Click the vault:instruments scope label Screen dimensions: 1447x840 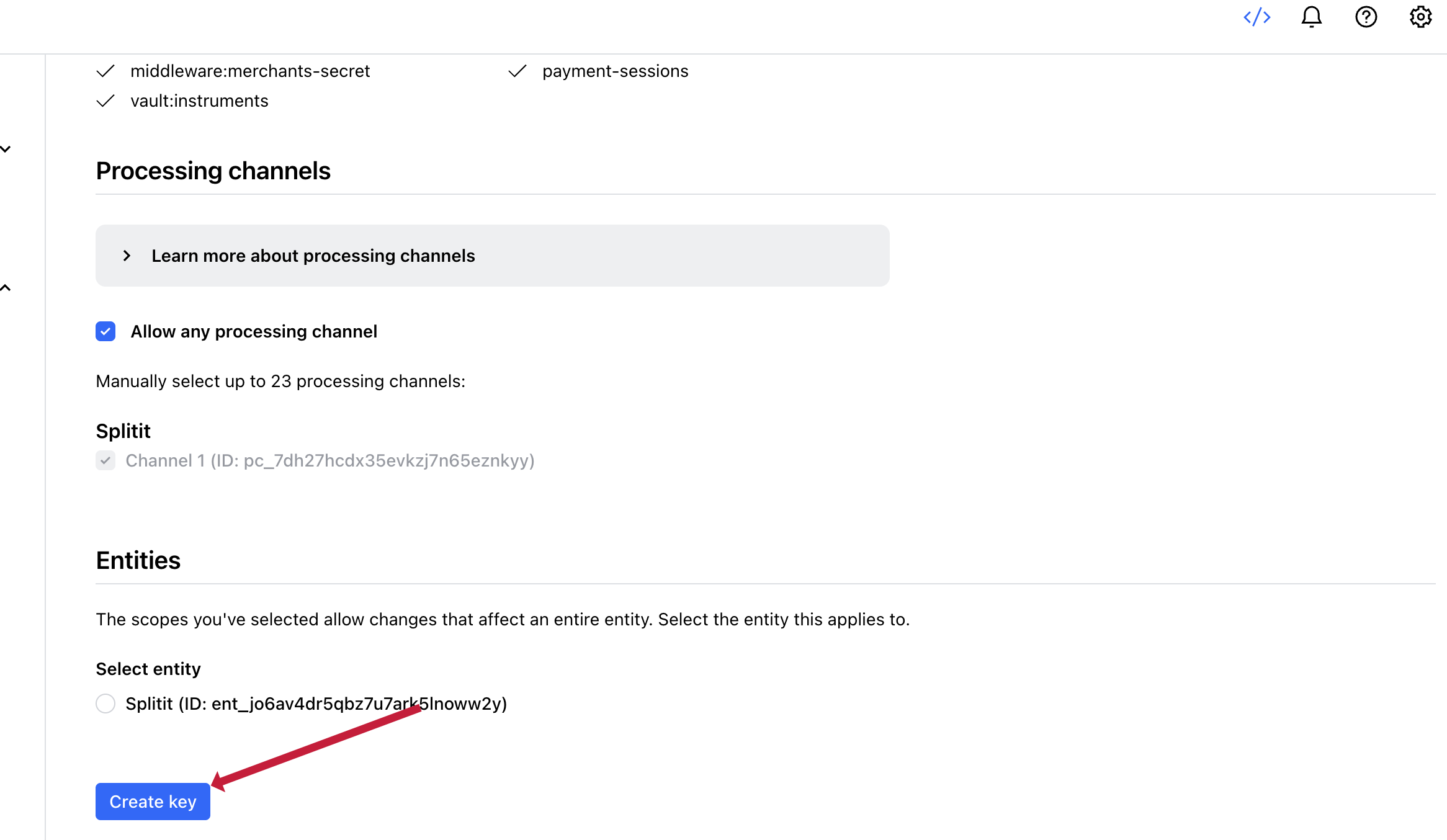click(x=199, y=101)
